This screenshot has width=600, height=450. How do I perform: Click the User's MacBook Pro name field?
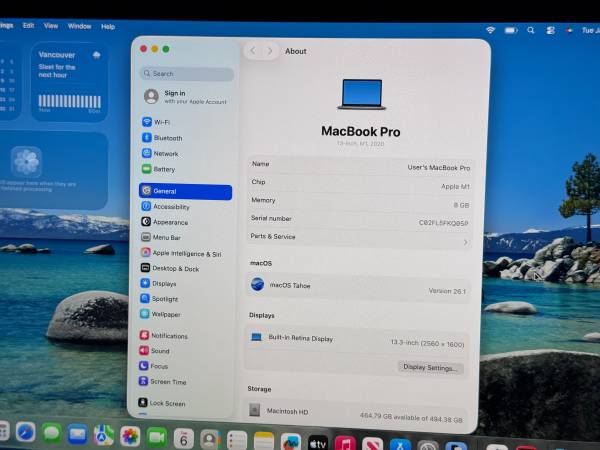coord(439,168)
